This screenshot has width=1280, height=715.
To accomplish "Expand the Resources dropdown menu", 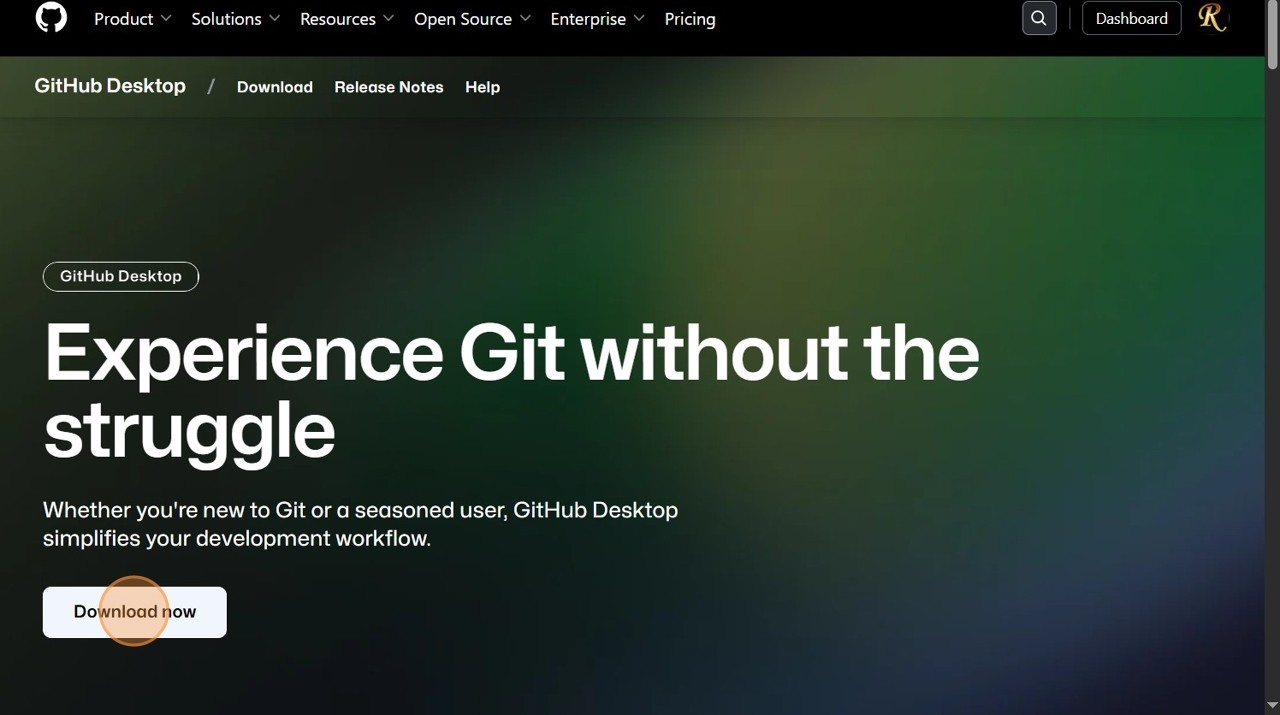I will click(x=347, y=19).
